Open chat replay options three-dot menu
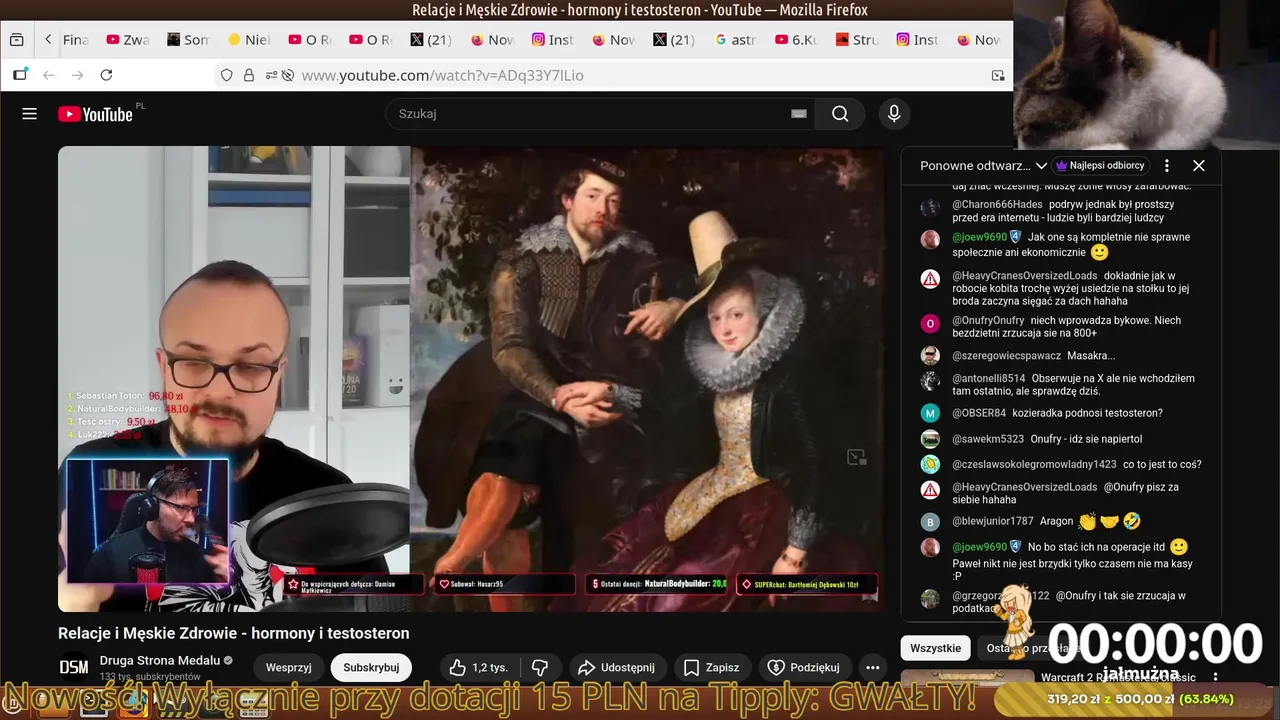Image resolution: width=1280 pixels, height=720 pixels. [1166, 166]
